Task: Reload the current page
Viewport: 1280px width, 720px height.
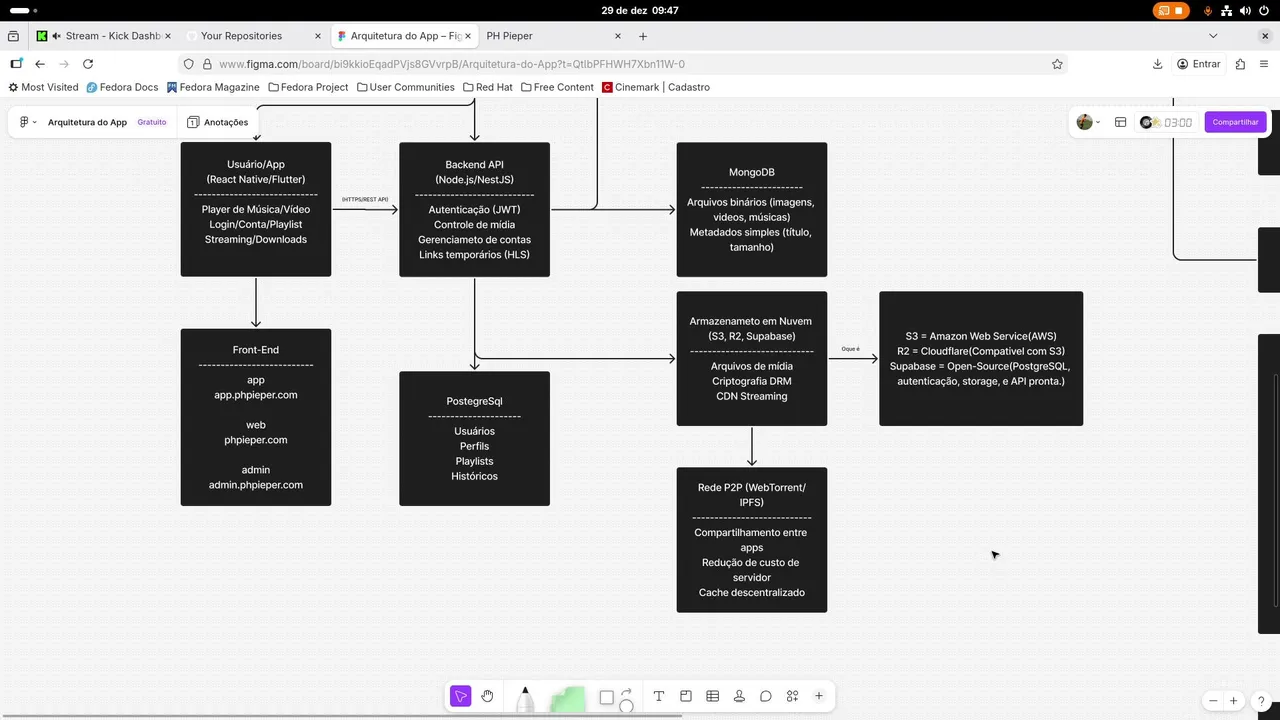Action: [88, 64]
